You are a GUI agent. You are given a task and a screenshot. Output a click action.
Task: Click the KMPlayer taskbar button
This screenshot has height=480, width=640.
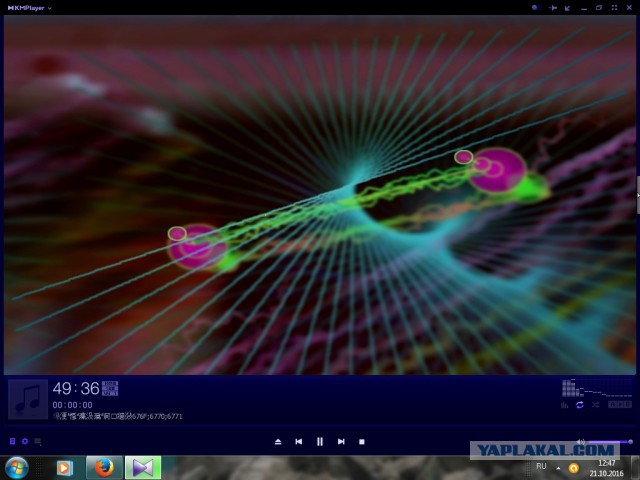click(143, 468)
